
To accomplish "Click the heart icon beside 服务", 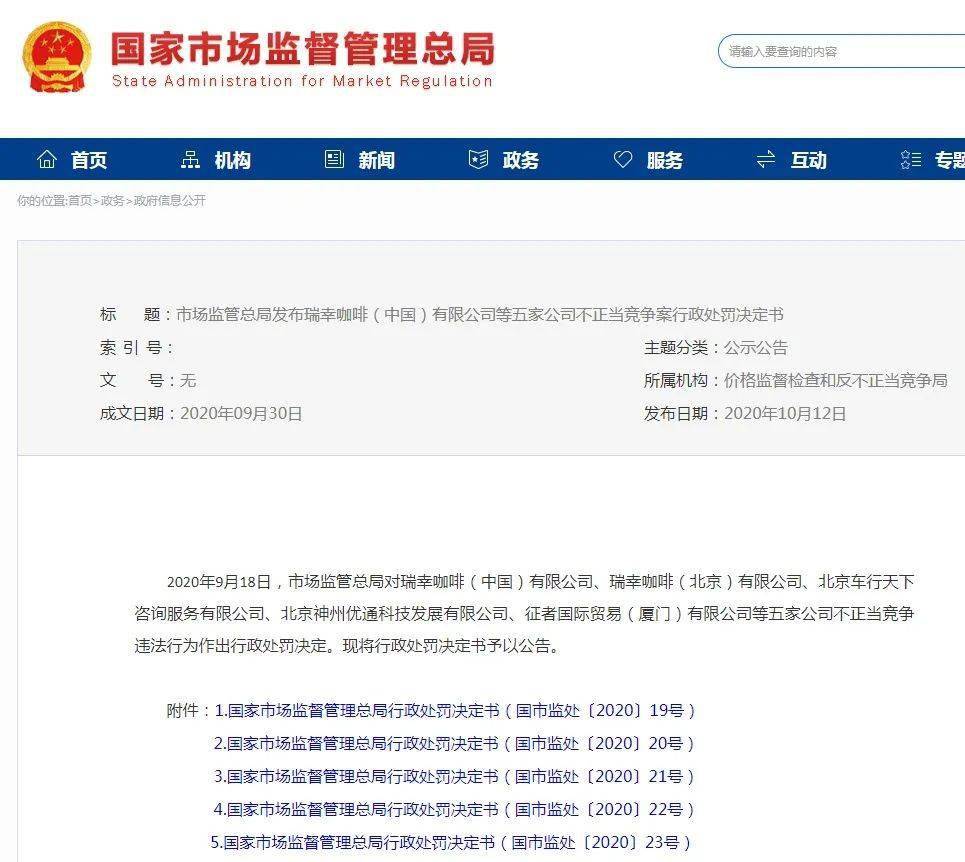I will [x=623, y=159].
